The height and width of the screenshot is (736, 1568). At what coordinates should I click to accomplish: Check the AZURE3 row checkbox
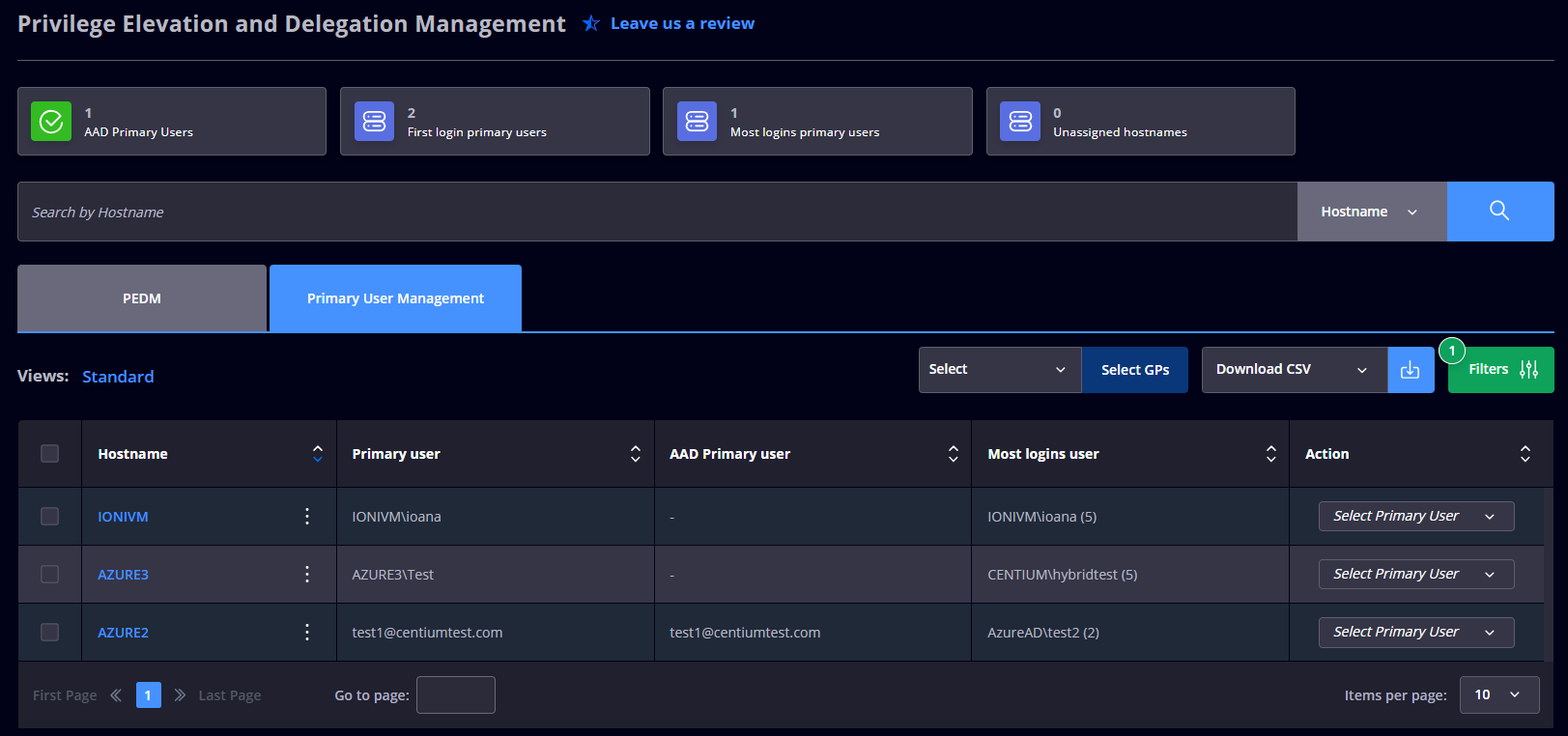point(50,575)
